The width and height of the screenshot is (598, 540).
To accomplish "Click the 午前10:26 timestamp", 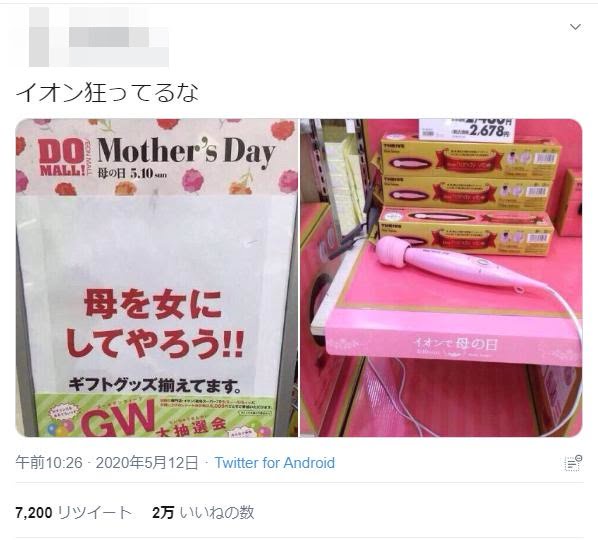I will (x=49, y=463).
